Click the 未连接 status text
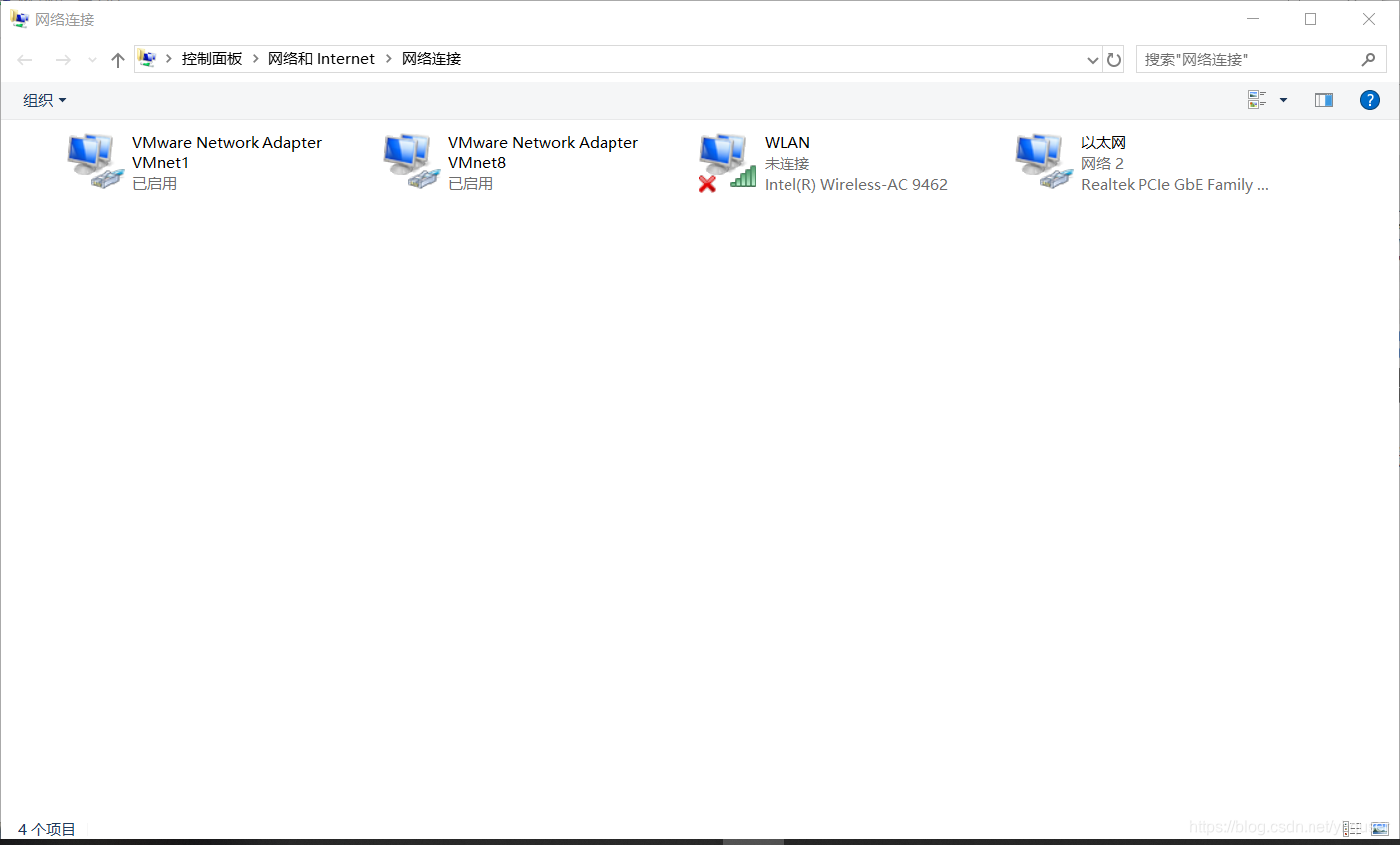This screenshot has width=1400, height=845. click(x=787, y=164)
